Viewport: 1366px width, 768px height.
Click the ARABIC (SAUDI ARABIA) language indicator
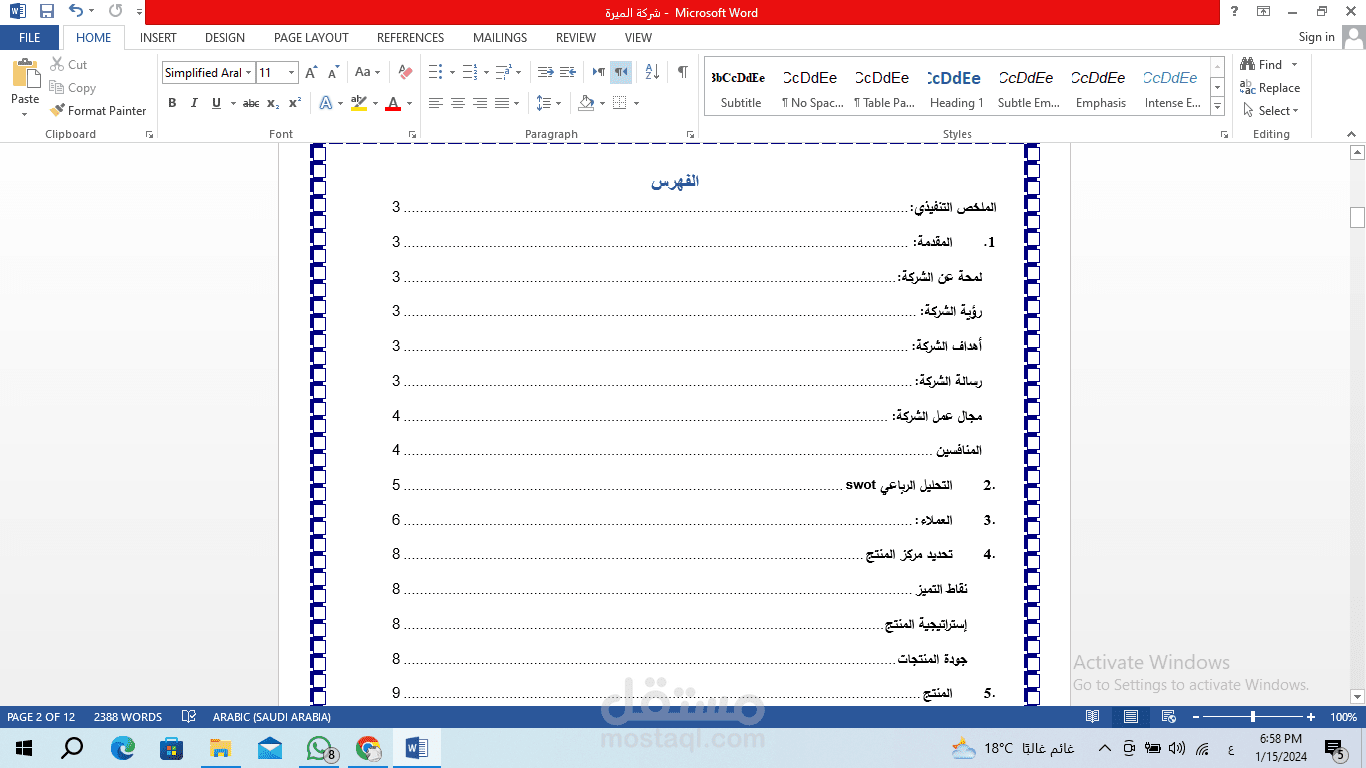click(271, 717)
